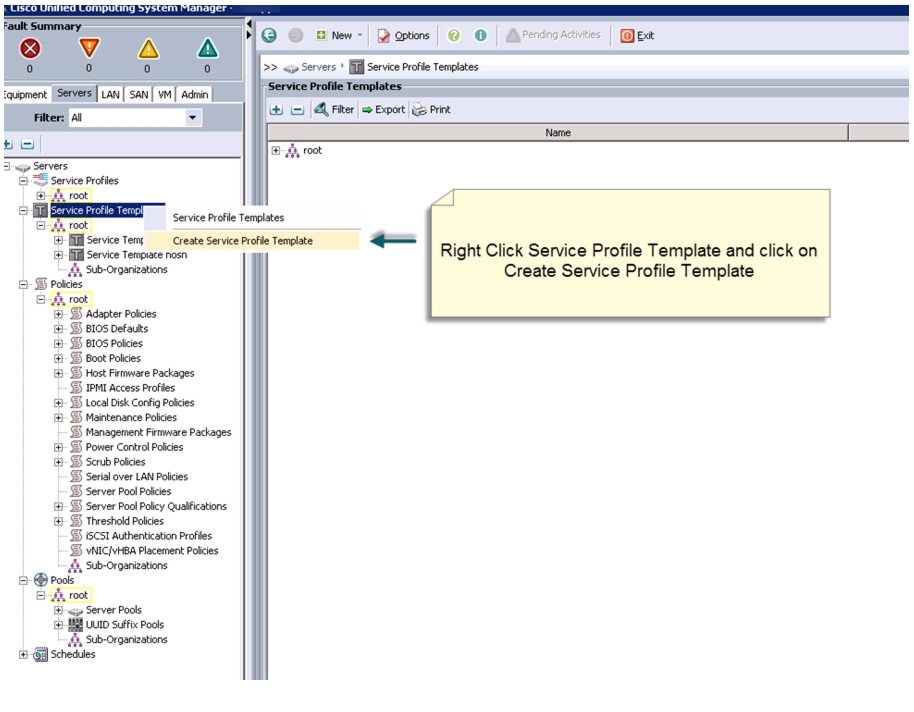Click the critical faults red X icon

click(x=29, y=48)
